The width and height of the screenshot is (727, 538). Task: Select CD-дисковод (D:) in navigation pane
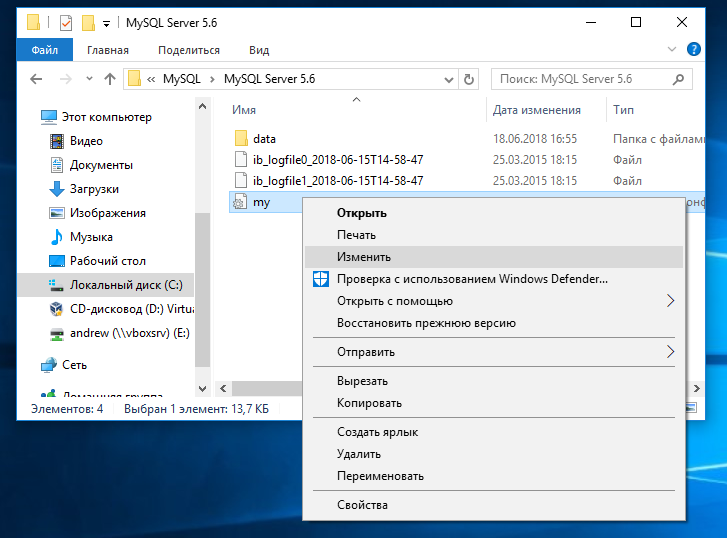coord(121,309)
